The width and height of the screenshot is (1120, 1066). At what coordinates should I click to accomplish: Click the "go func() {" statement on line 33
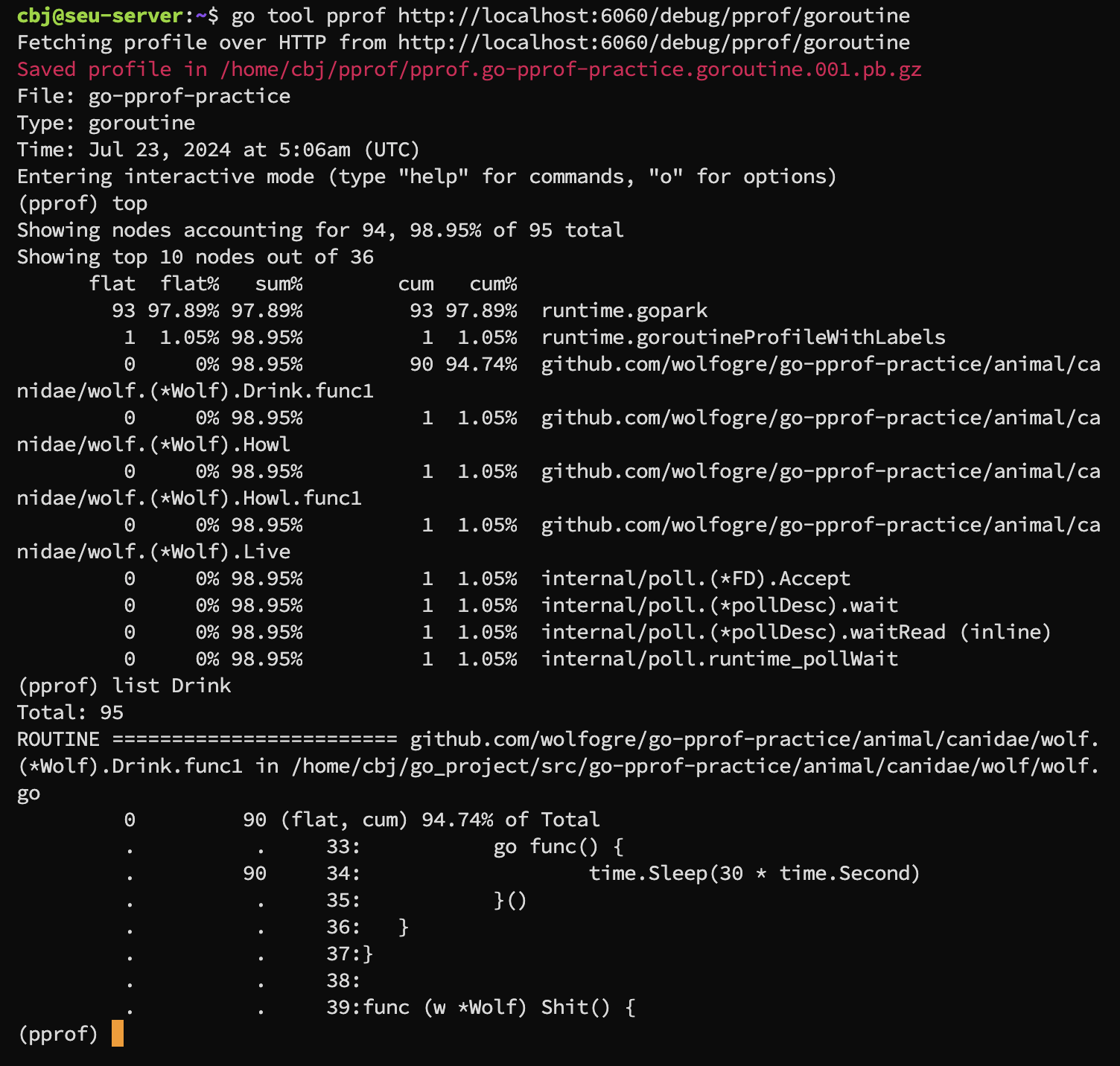[x=558, y=846]
